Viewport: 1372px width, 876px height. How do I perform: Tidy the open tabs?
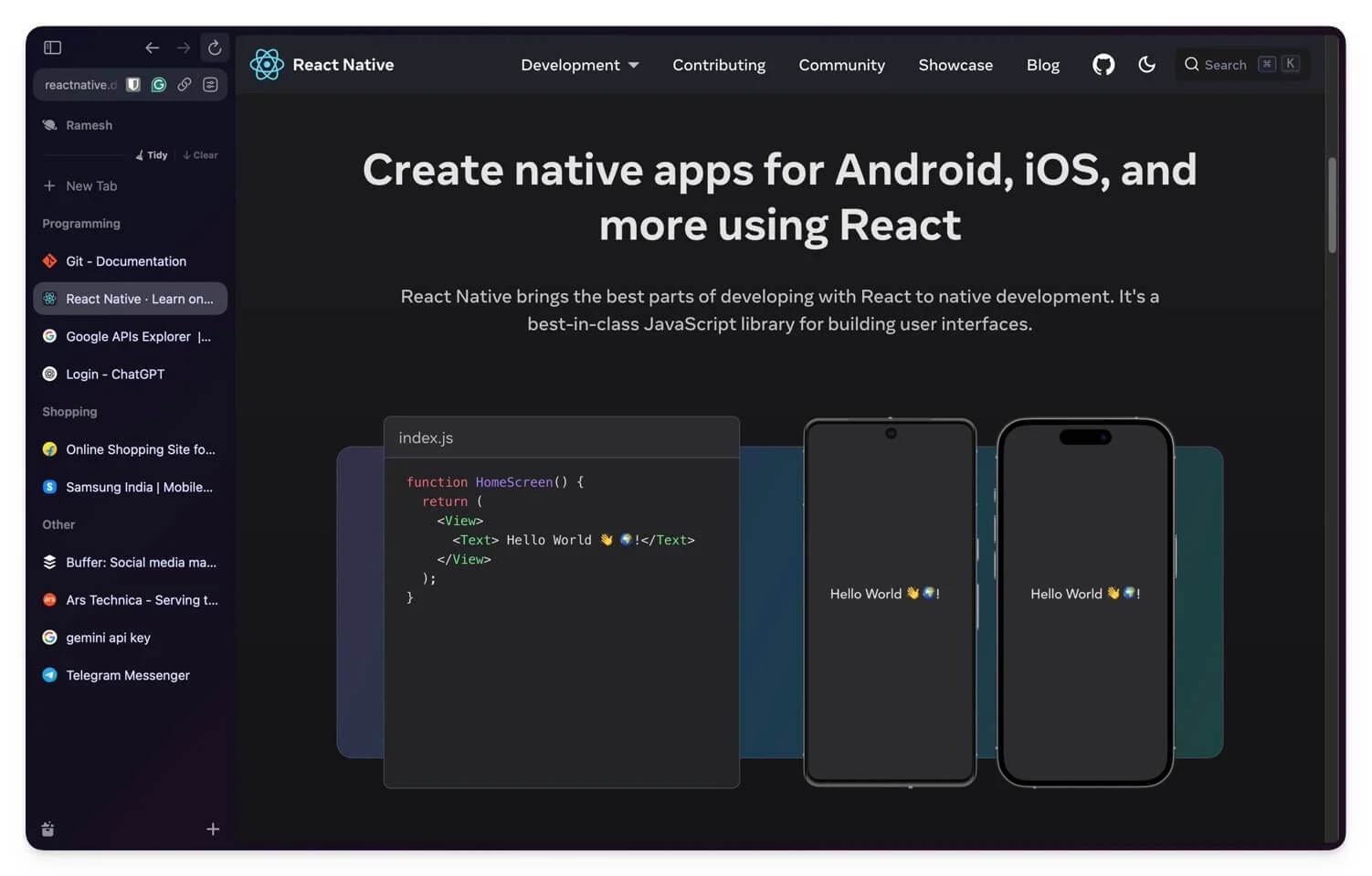coord(152,155)
